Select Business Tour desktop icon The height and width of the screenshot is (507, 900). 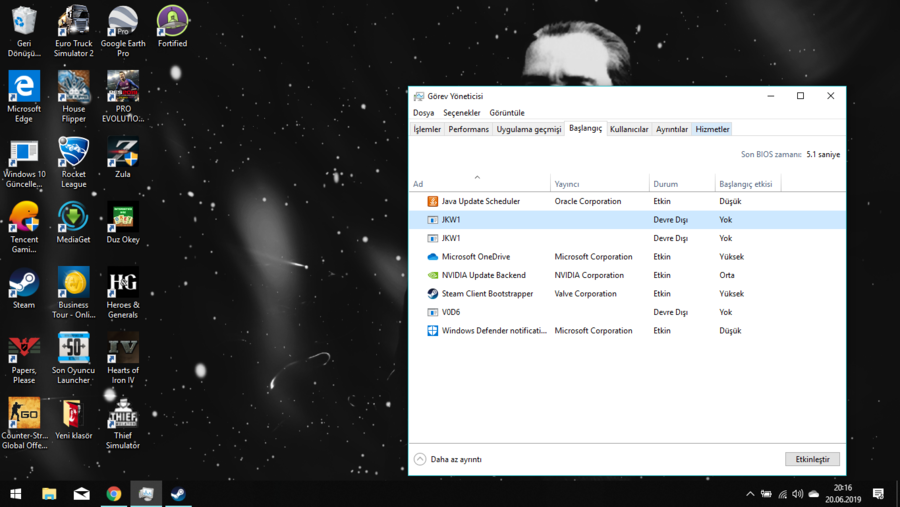73,293
